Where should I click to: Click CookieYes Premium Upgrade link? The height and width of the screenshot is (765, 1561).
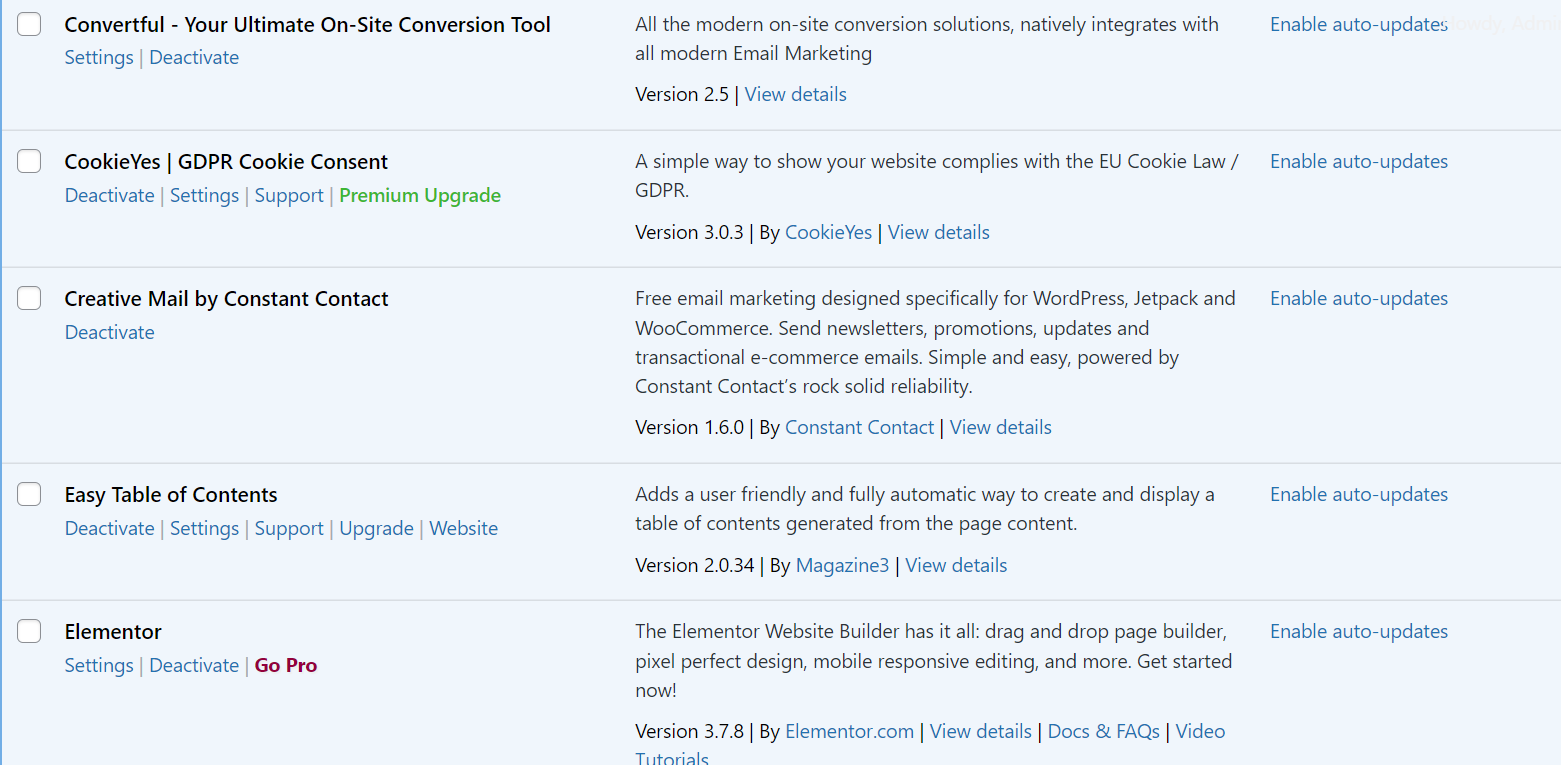420,196
